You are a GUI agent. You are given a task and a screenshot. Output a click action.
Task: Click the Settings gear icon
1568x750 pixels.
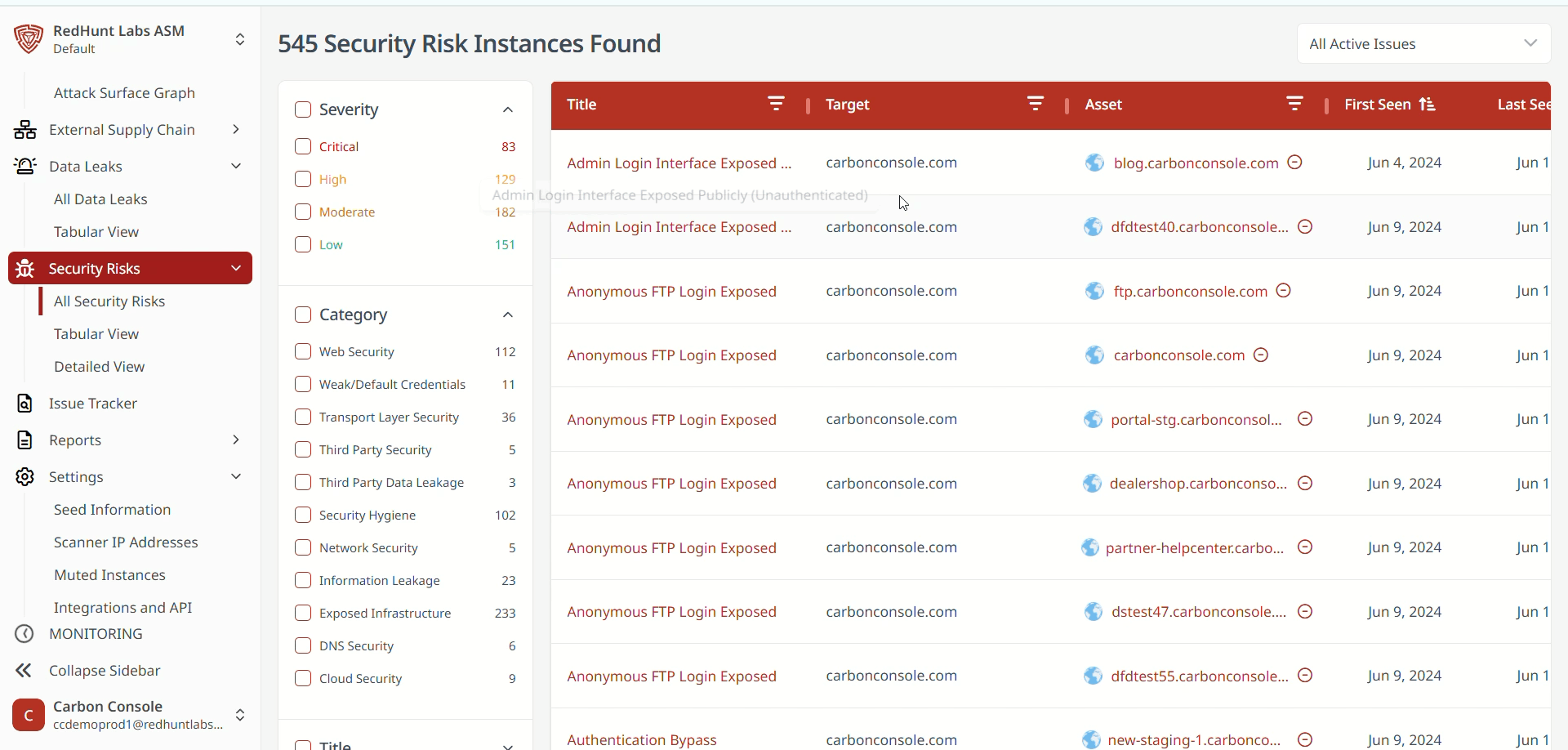coord(25,476)
